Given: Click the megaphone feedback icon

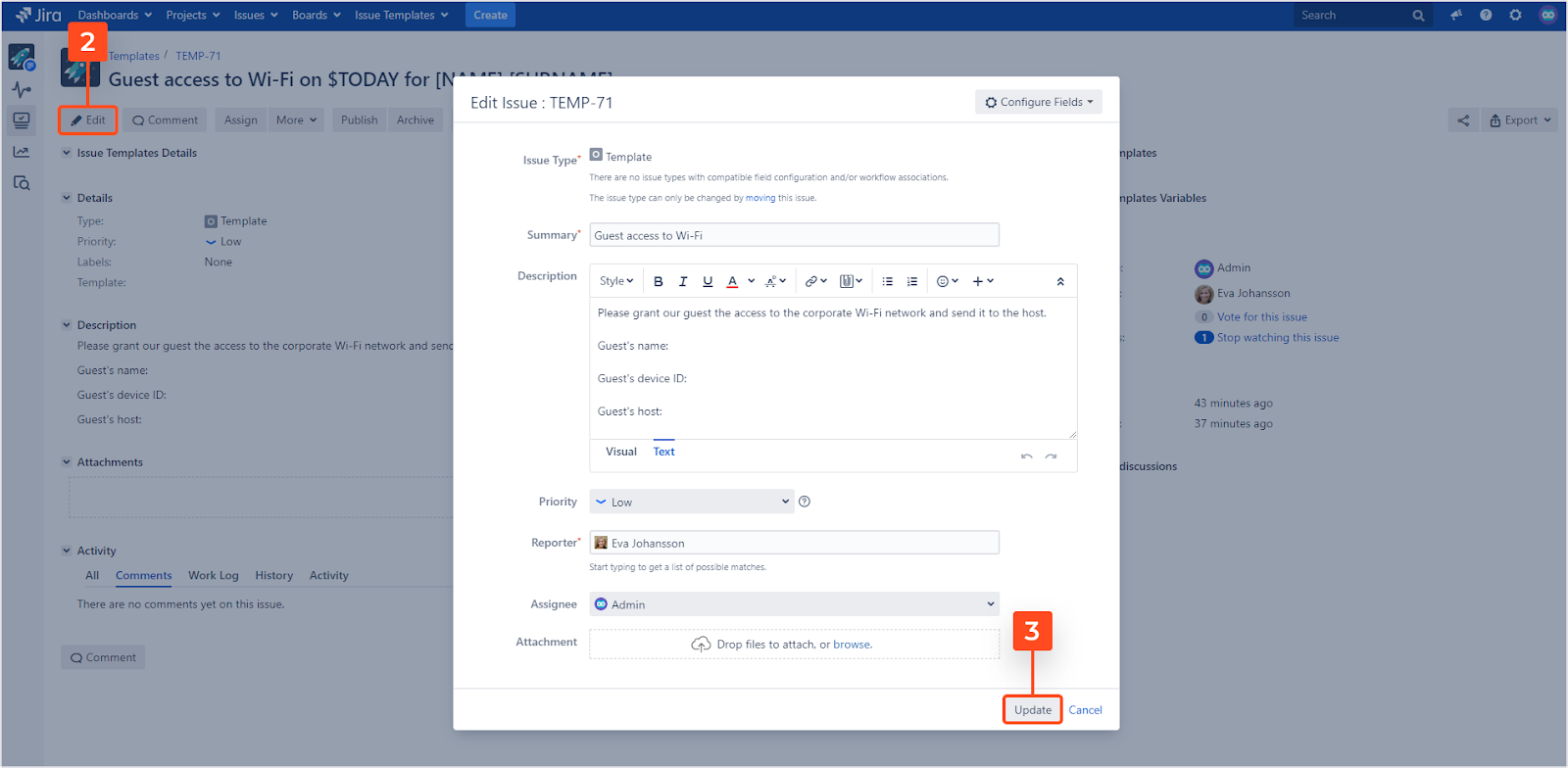Looking at the screenshot, I should point(1456,15).
